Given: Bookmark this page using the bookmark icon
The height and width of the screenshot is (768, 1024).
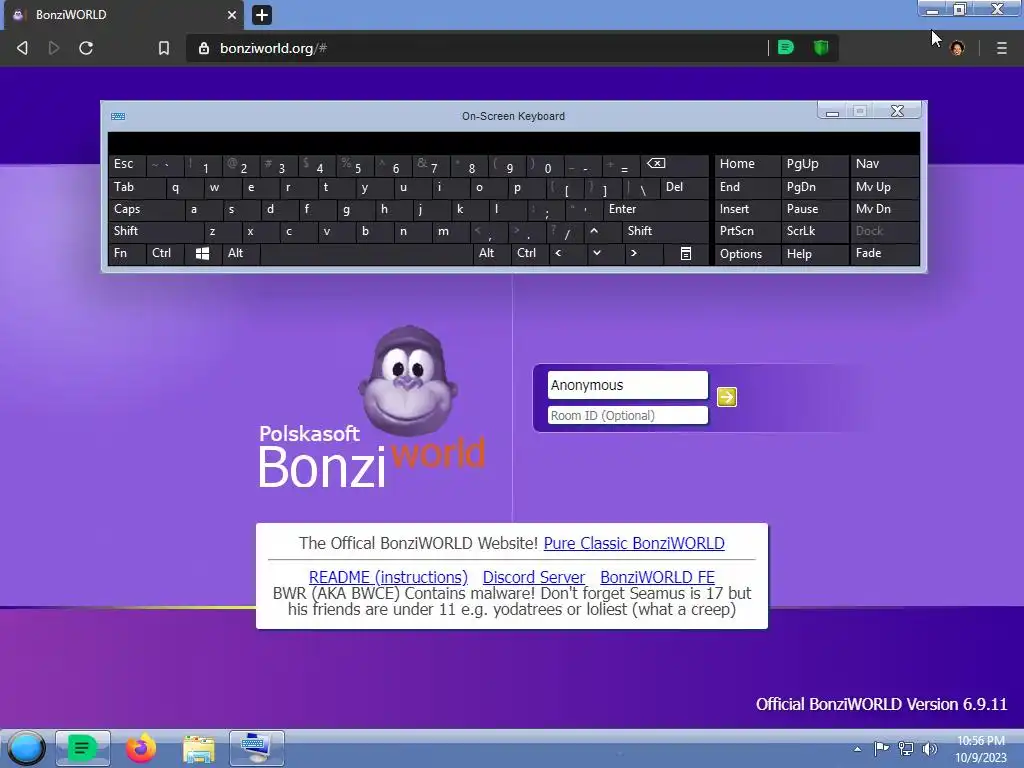Looking at the screenshot, I should click(x=164, y=48).
